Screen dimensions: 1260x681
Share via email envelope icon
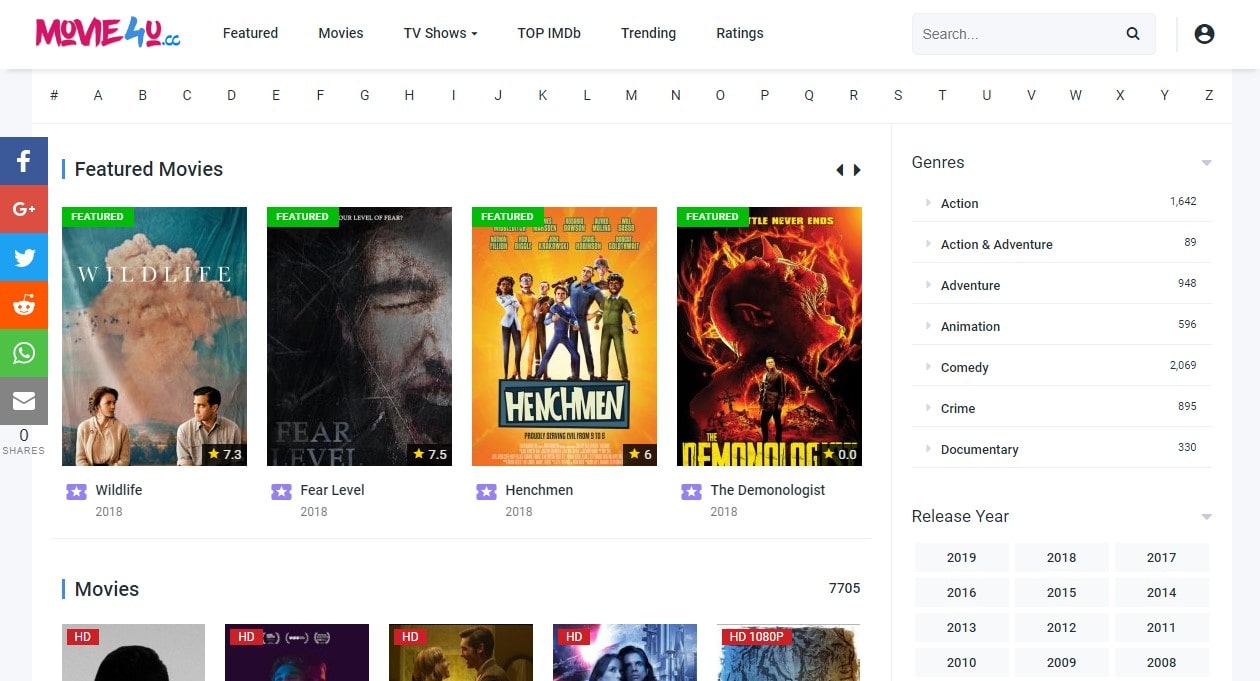click(x=24, y=401)
